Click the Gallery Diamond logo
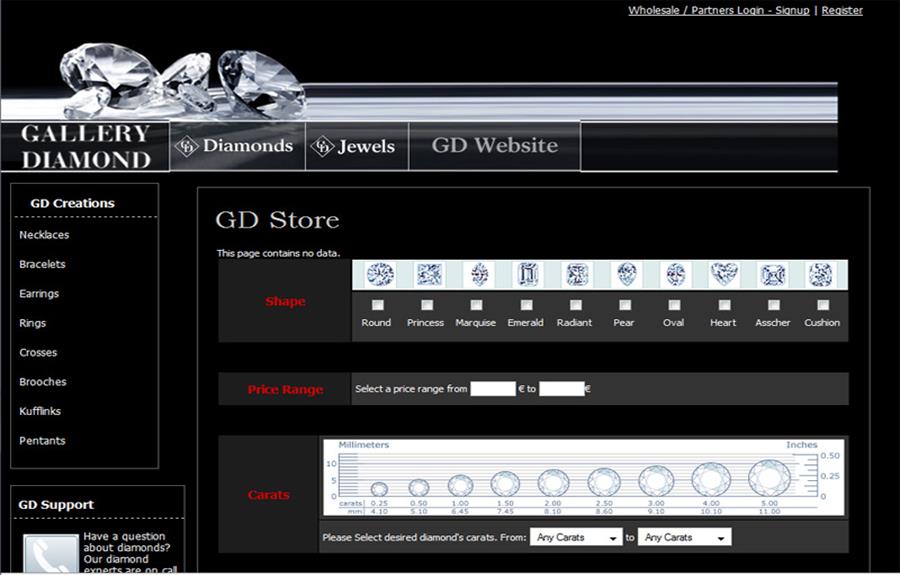 (x=86, y=146)
